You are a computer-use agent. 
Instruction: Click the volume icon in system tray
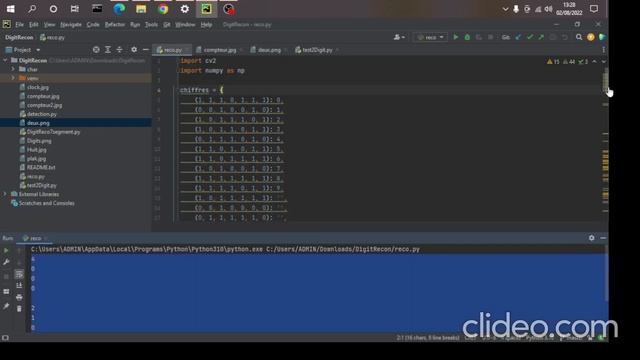click(549, 9)
